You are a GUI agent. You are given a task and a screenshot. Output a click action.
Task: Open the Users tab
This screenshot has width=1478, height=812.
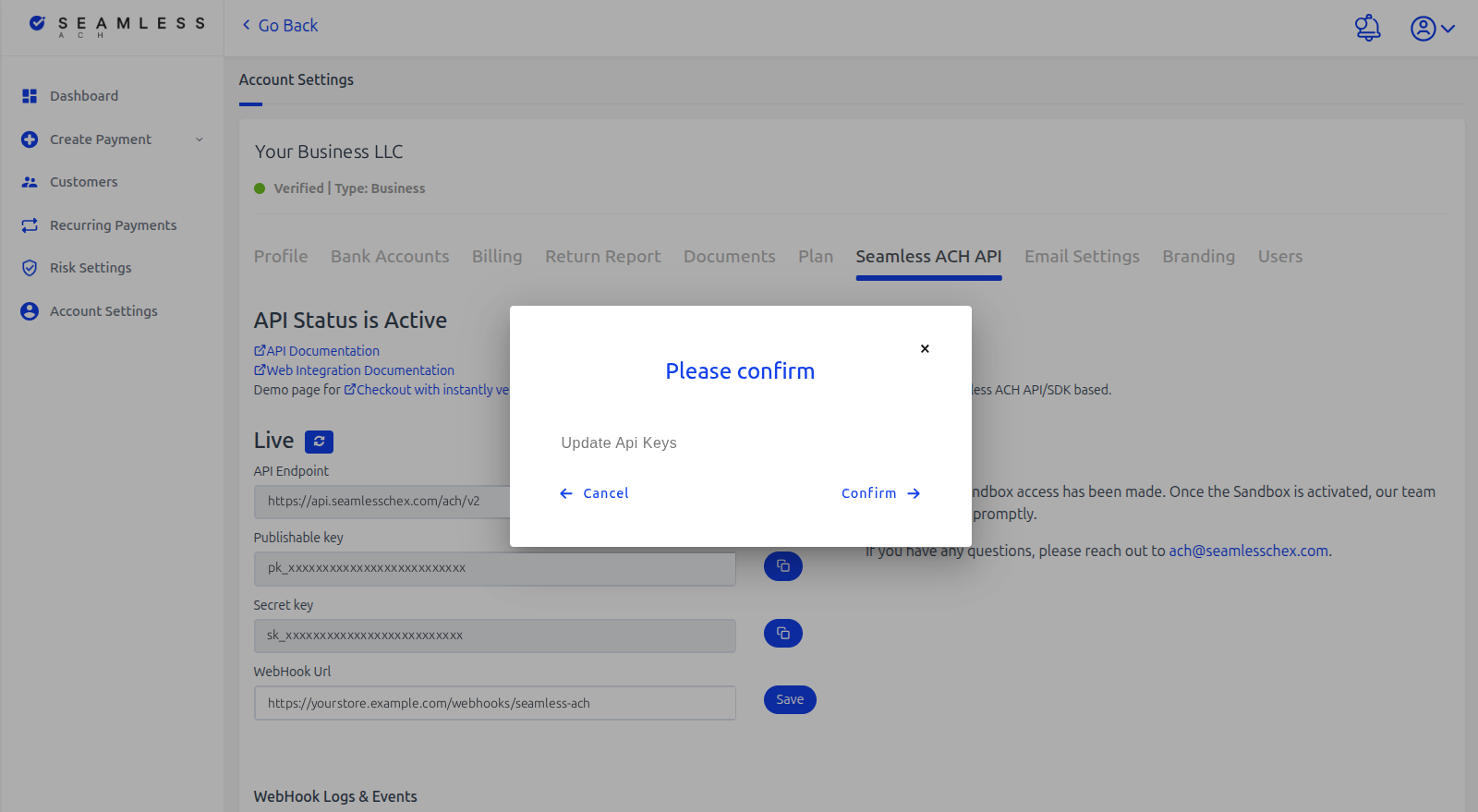click(x=1280, y=257)
